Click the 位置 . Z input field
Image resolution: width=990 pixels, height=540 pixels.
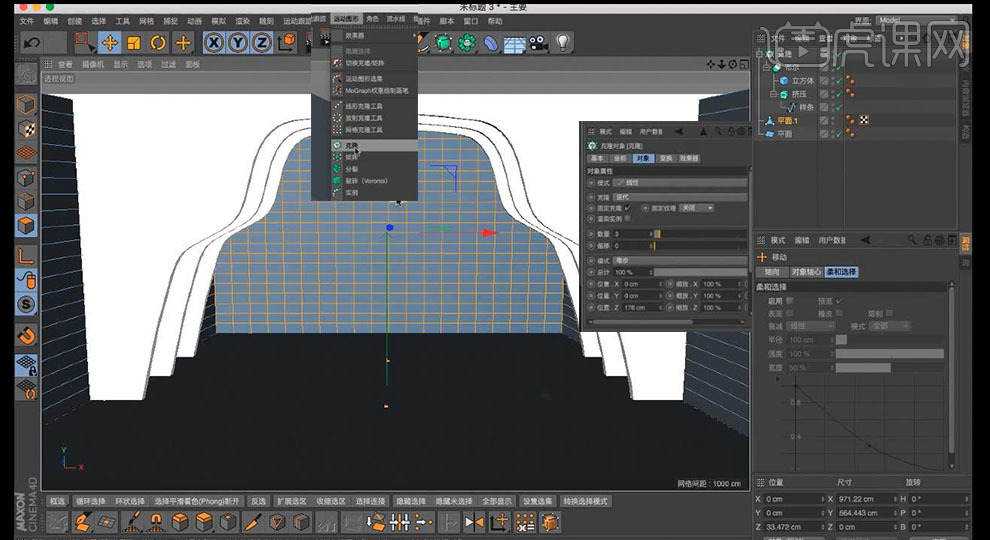tap(642, 308)
